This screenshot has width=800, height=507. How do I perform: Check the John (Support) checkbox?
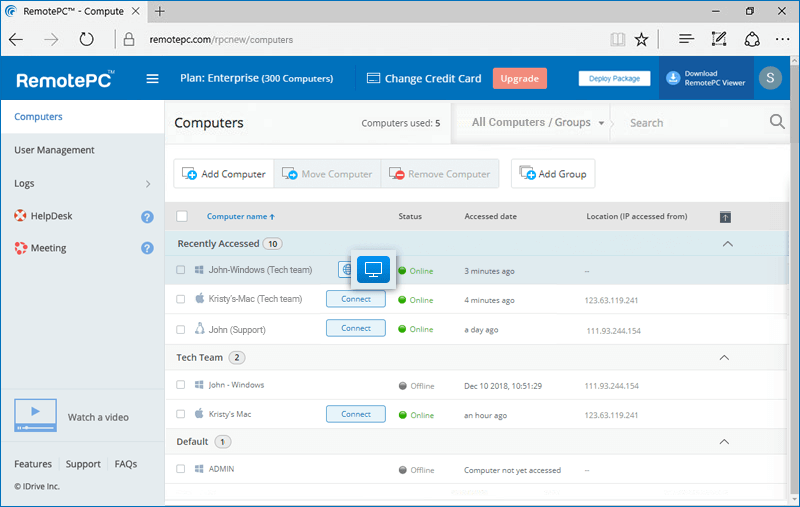(x=181, y=329)
